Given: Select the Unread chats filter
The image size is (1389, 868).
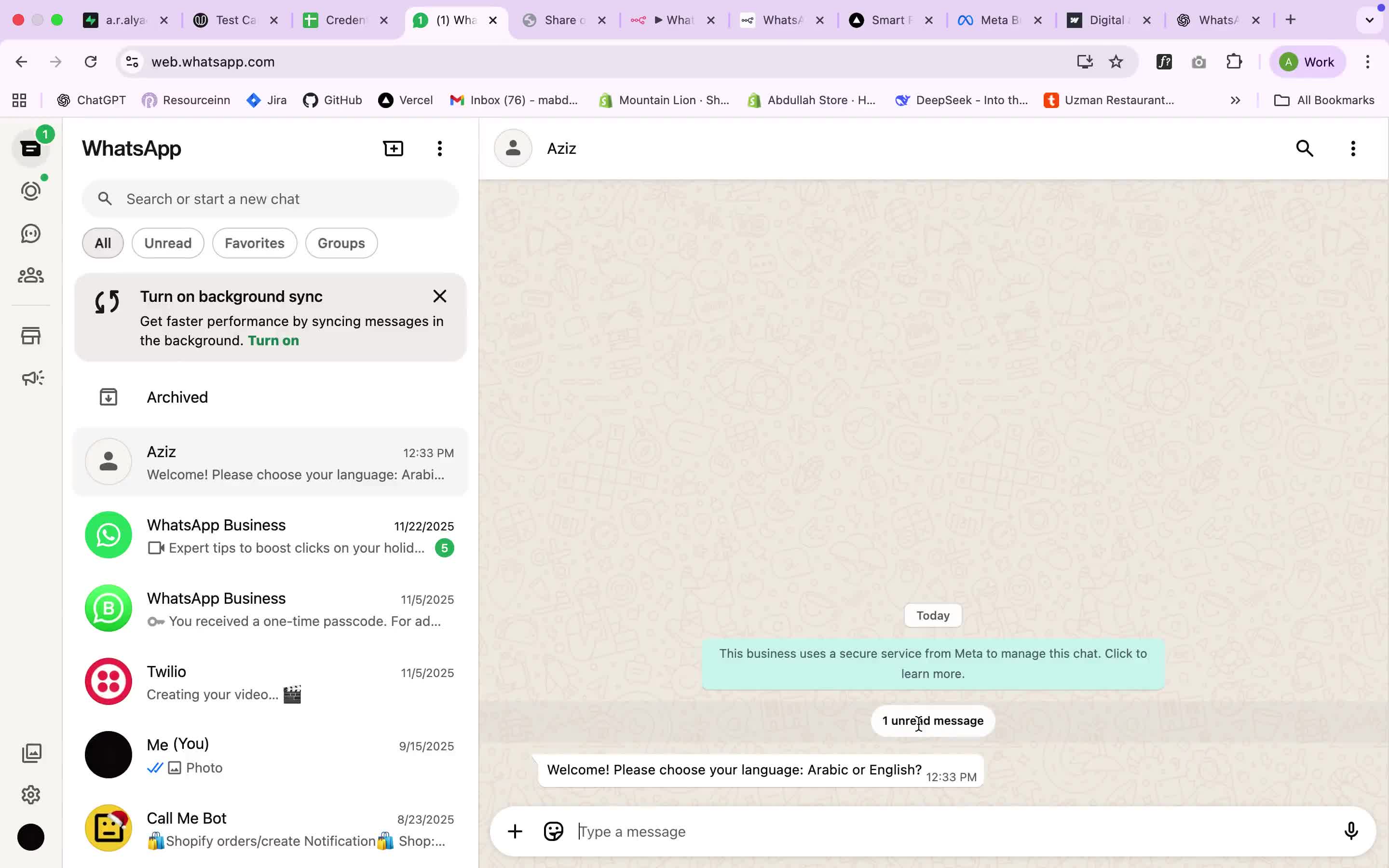Looking at the screenshot, I should [168, 243].
